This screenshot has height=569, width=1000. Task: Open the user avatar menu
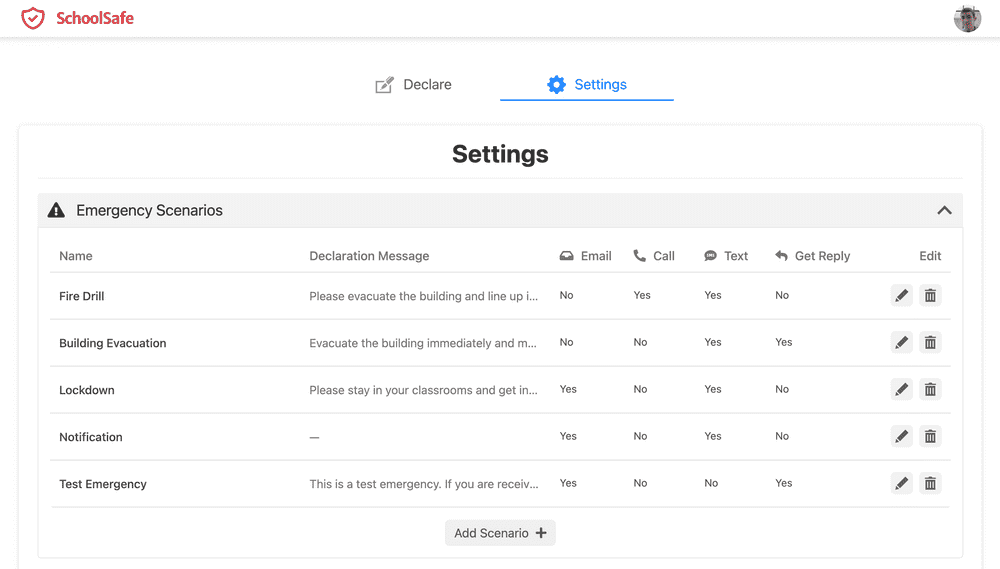[x=967, y=18]
